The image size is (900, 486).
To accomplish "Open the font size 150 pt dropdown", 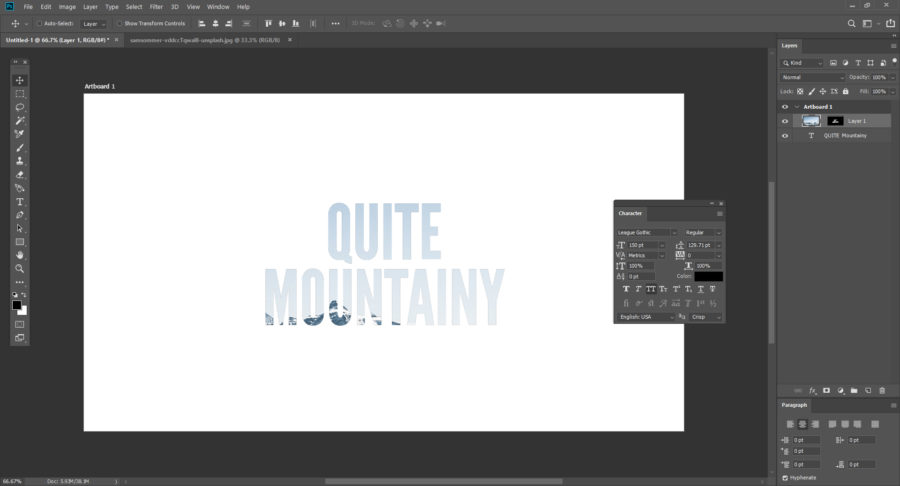I will point(662,245).
